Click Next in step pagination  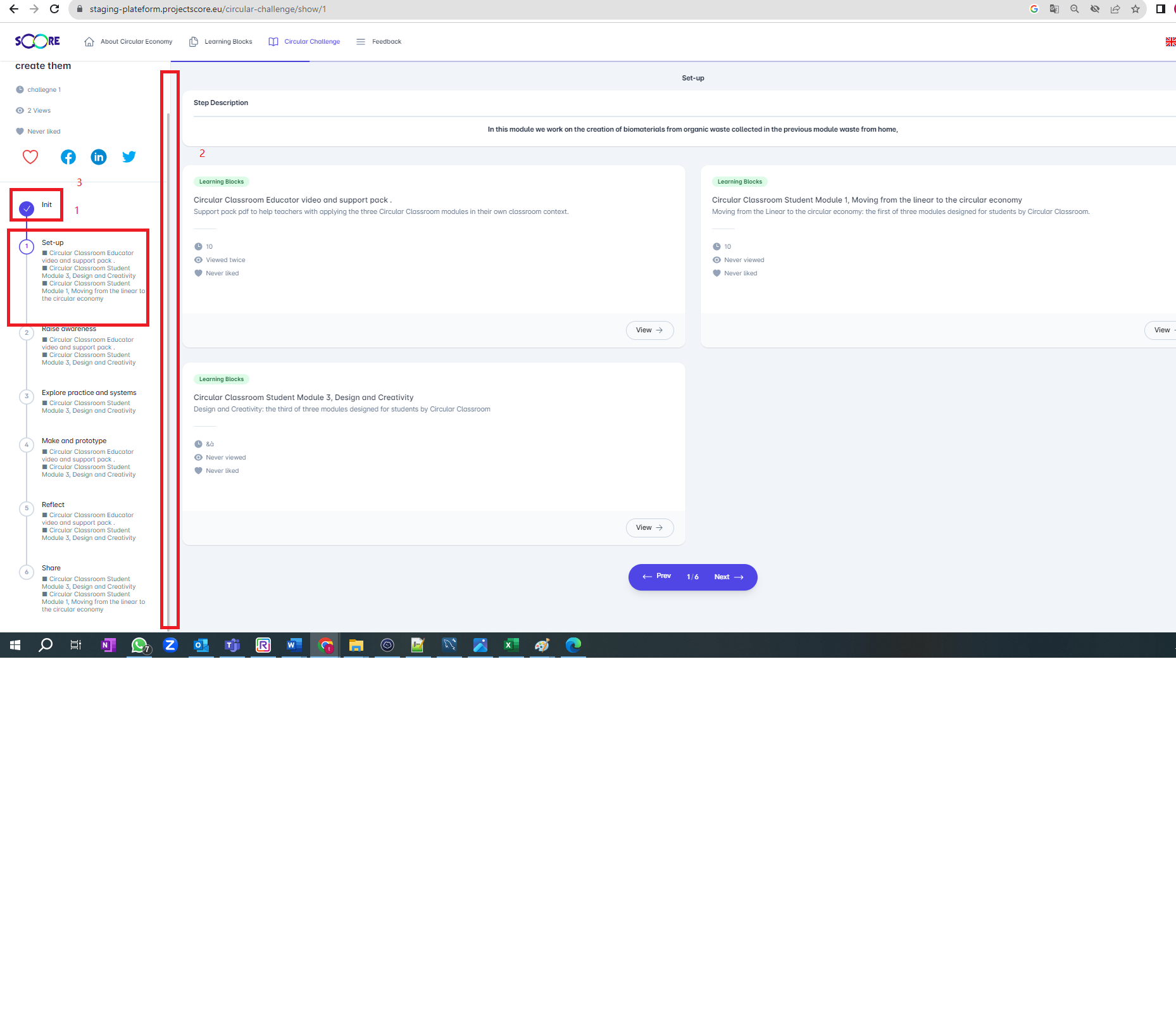click(729, 577)
